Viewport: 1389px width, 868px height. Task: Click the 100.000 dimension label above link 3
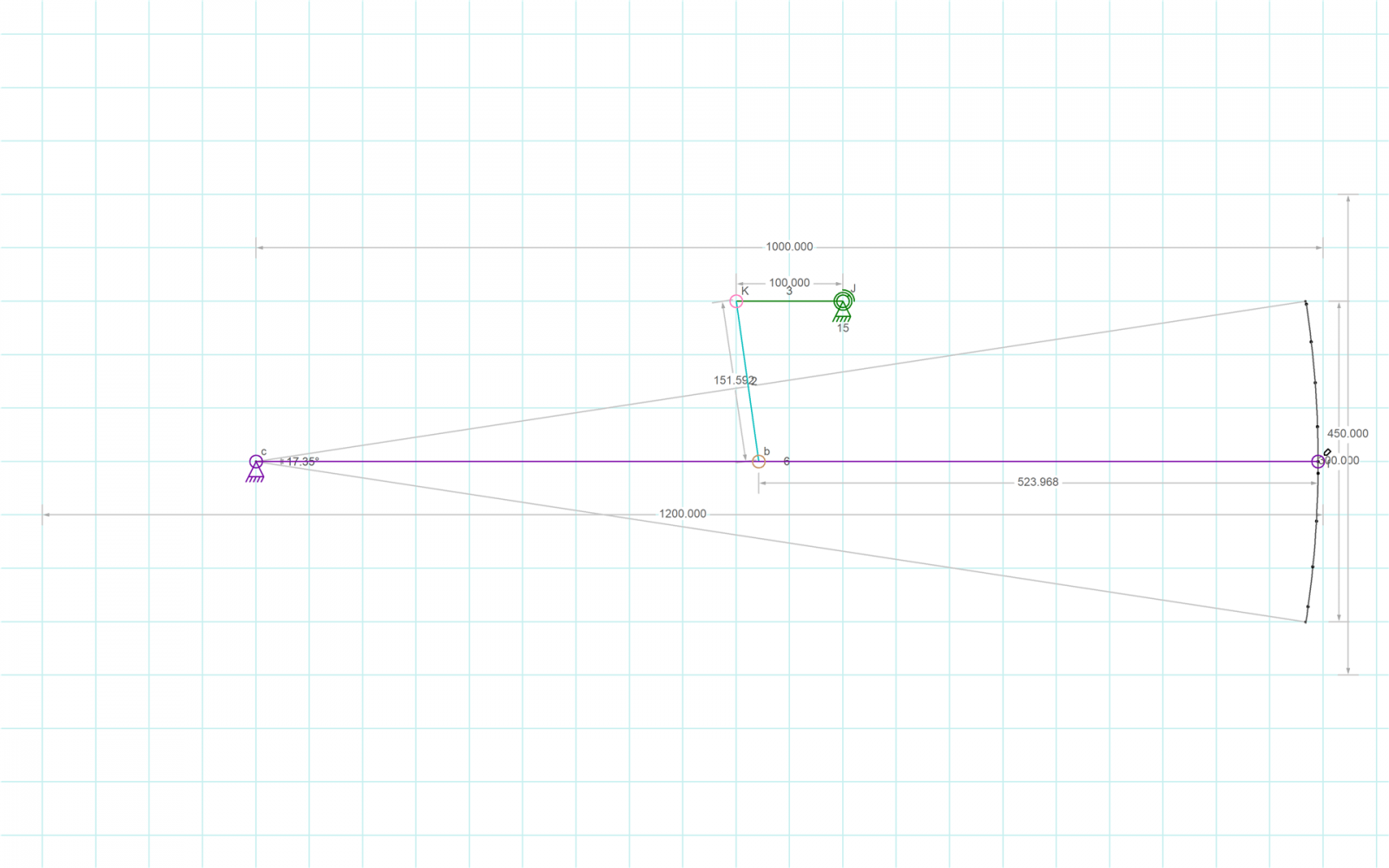[789, 283]
